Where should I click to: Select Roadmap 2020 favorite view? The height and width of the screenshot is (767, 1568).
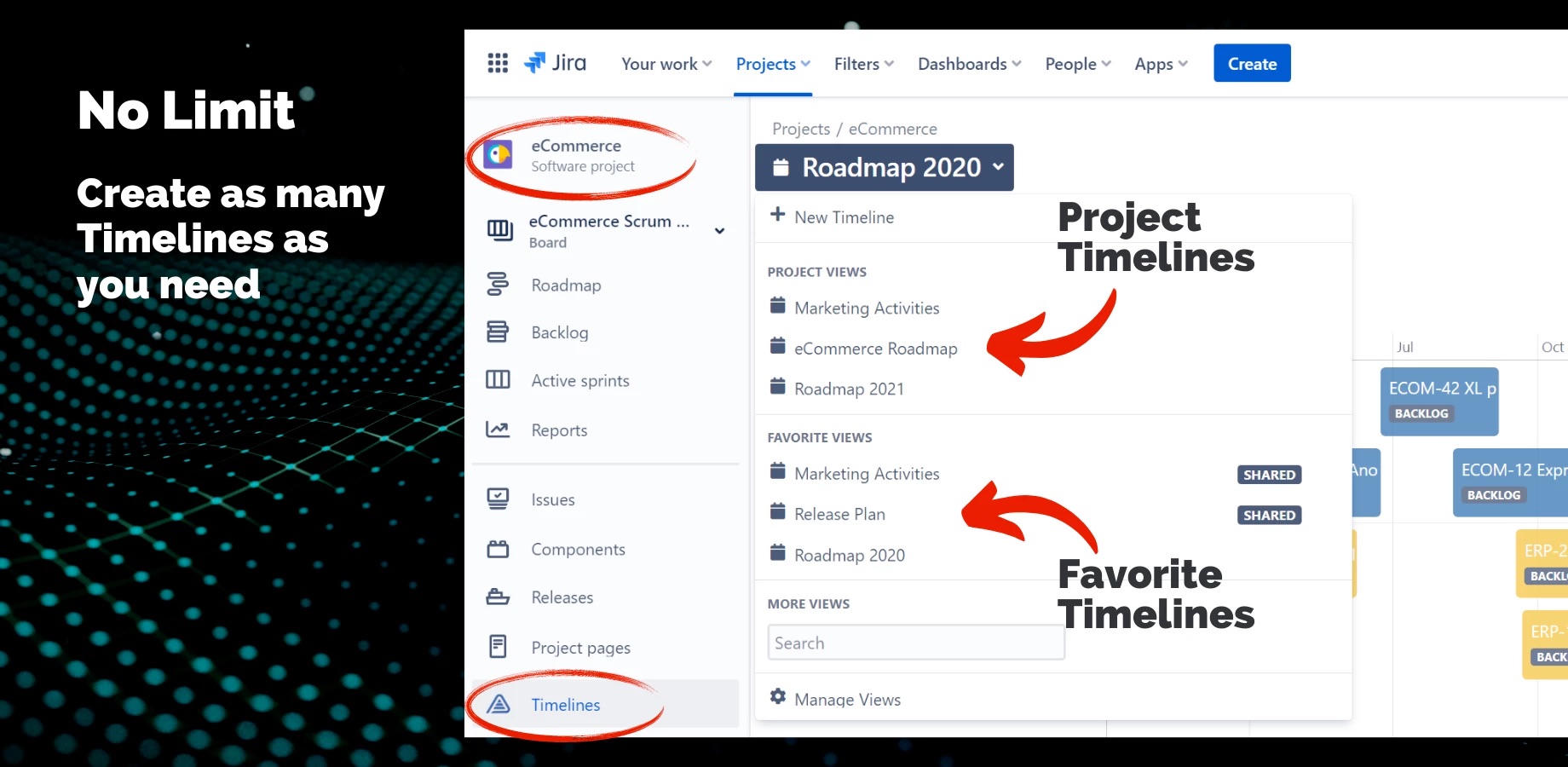point(850,555)
